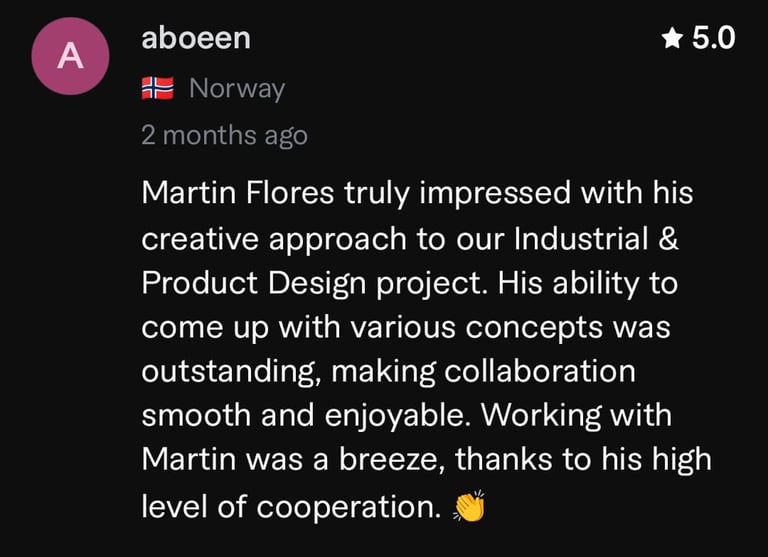
Task: Click the words thanks to his high
Action: point(583,460)
